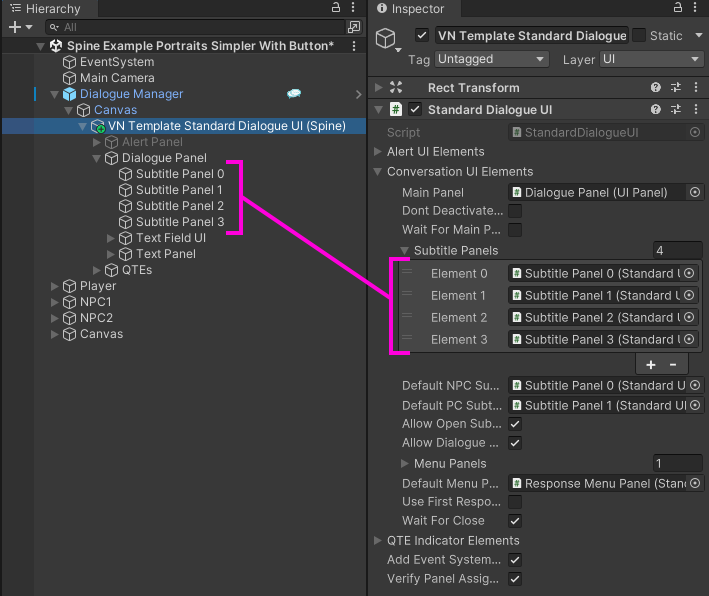Click the plus icon to create a GameObject
The image size is (709, 596).
tap(15, 27)
